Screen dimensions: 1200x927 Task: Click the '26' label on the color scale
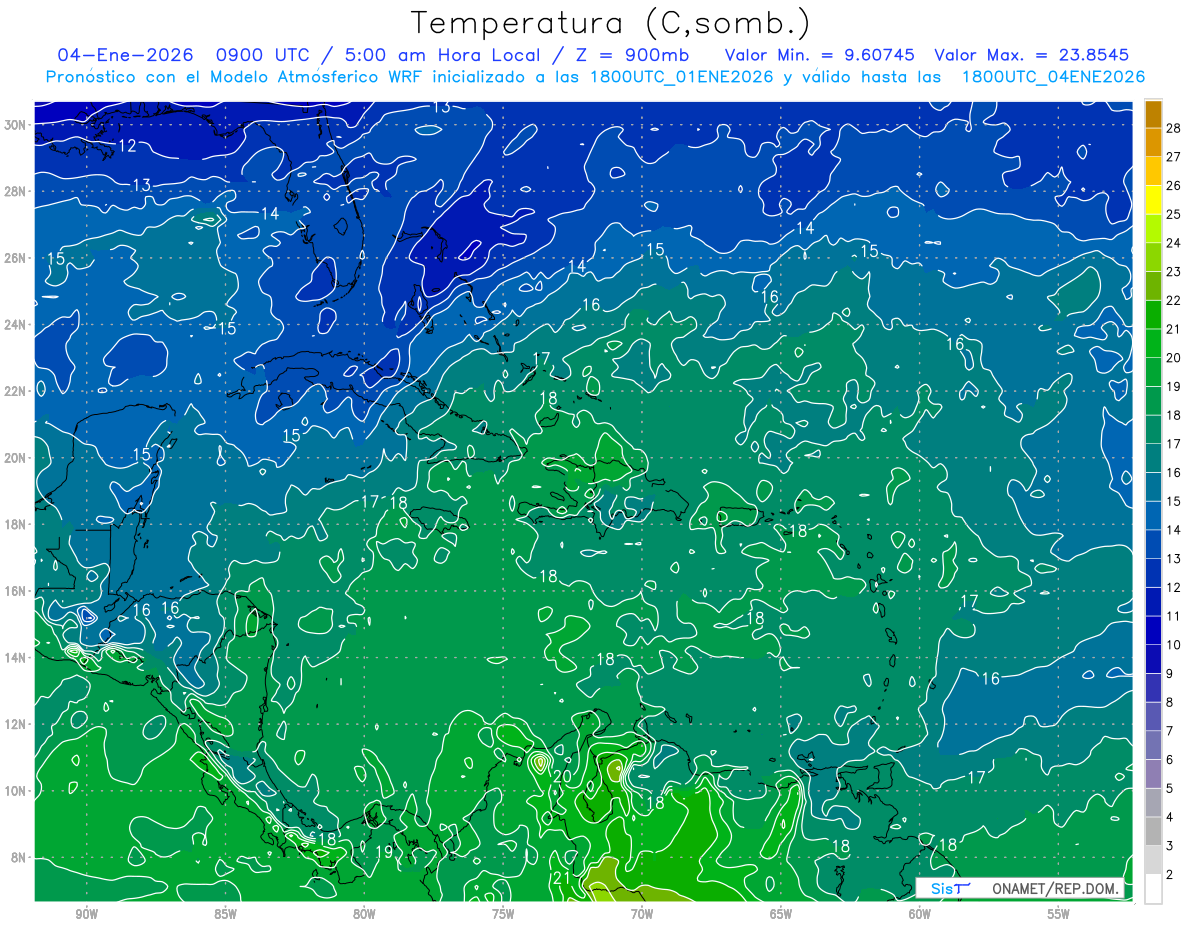coord(1174,186)
